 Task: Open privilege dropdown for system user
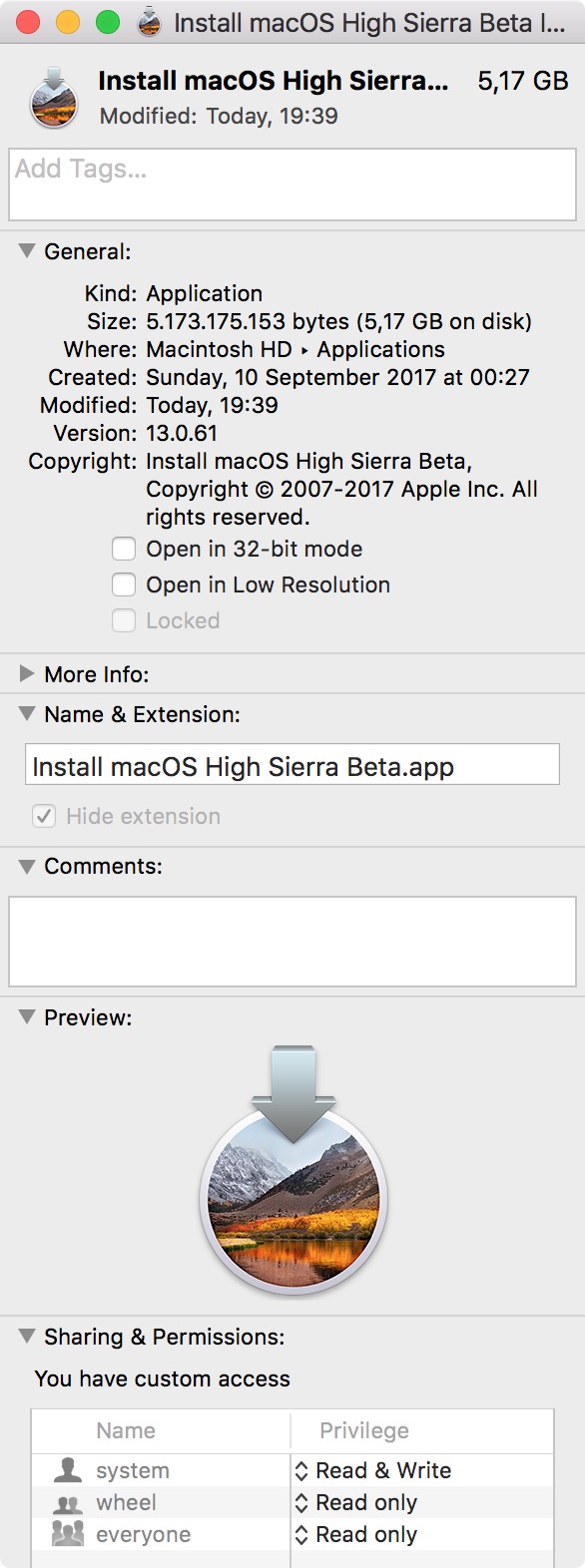click(x=372, y=1470)
